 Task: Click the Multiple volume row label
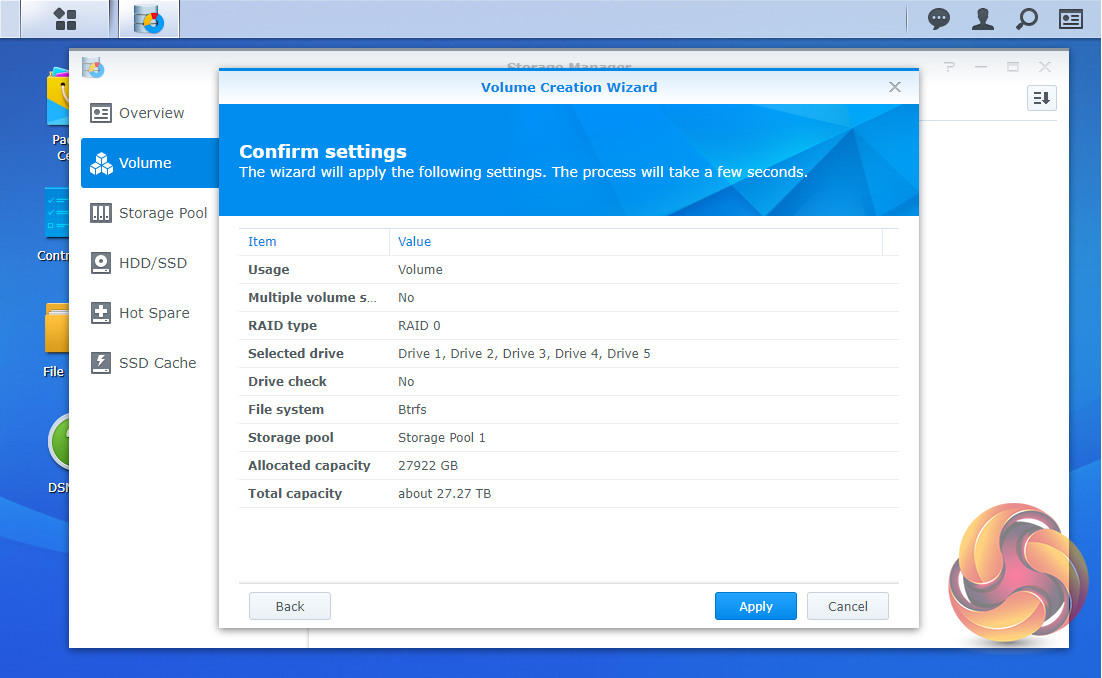pos(312,297)
